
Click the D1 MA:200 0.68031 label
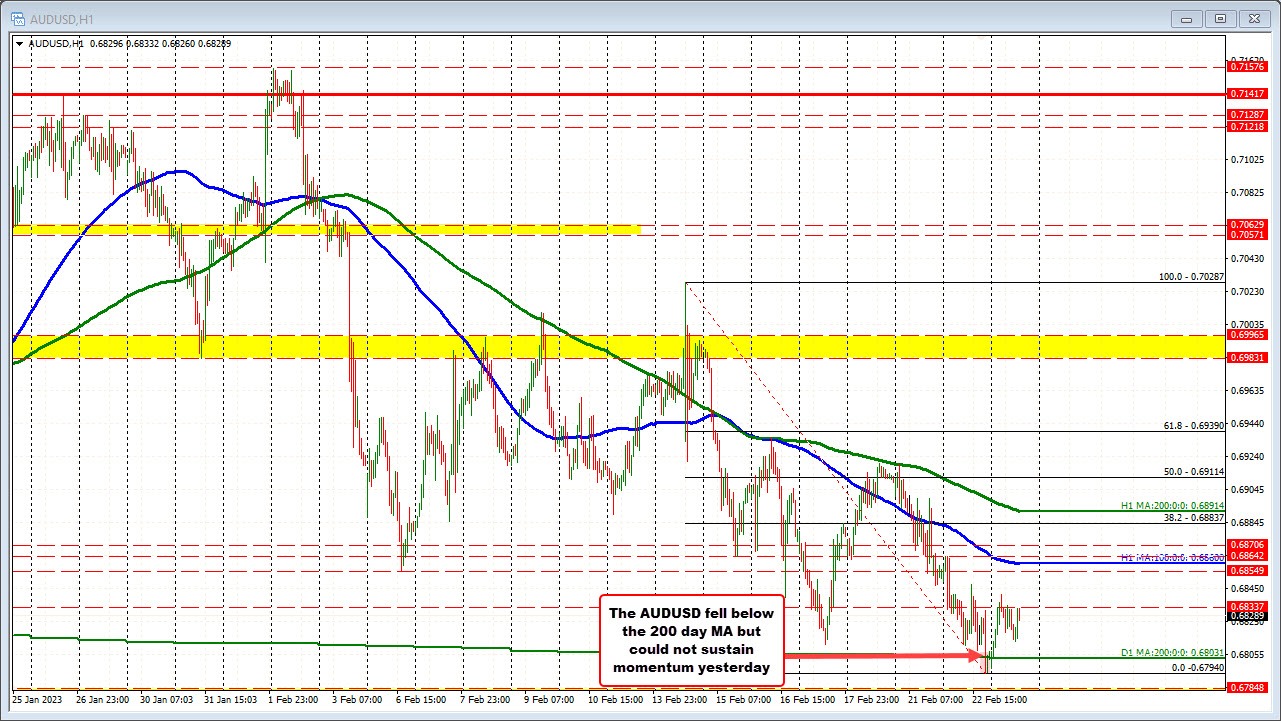coord(1170,654)
